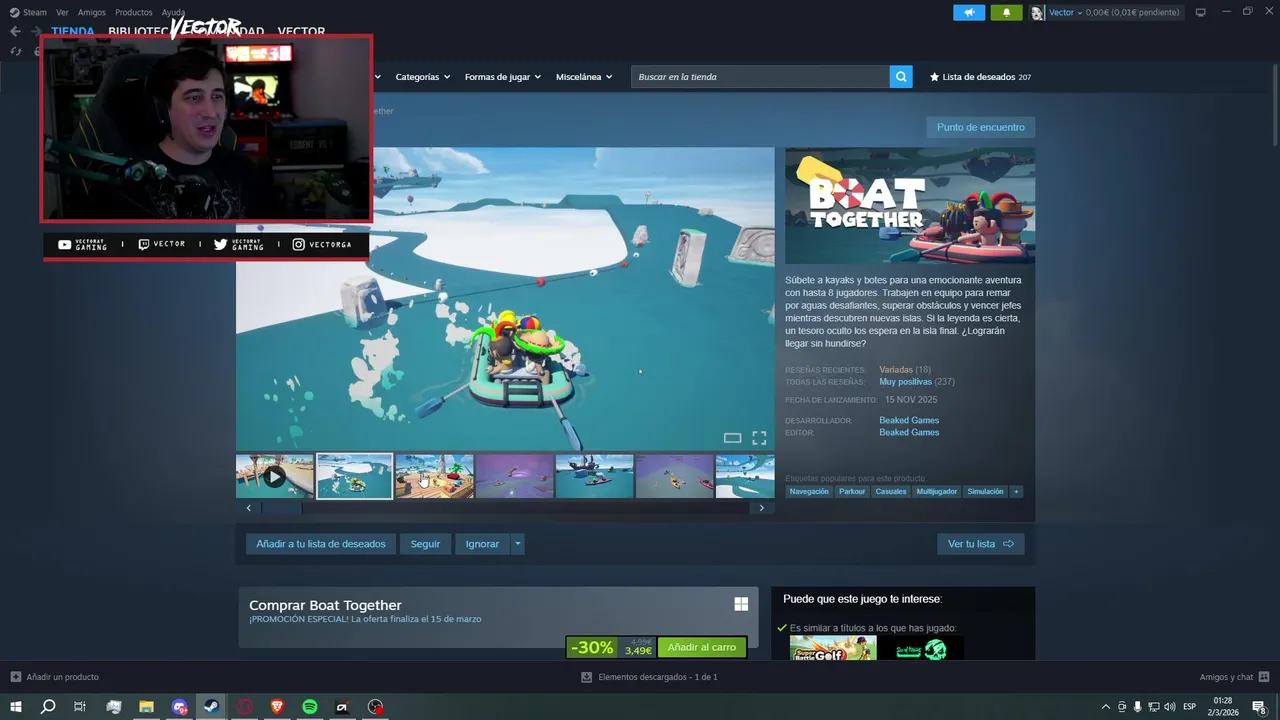The image size is (1280, 720).
Task: Click the Ignorar button
Action: [482, 544]
